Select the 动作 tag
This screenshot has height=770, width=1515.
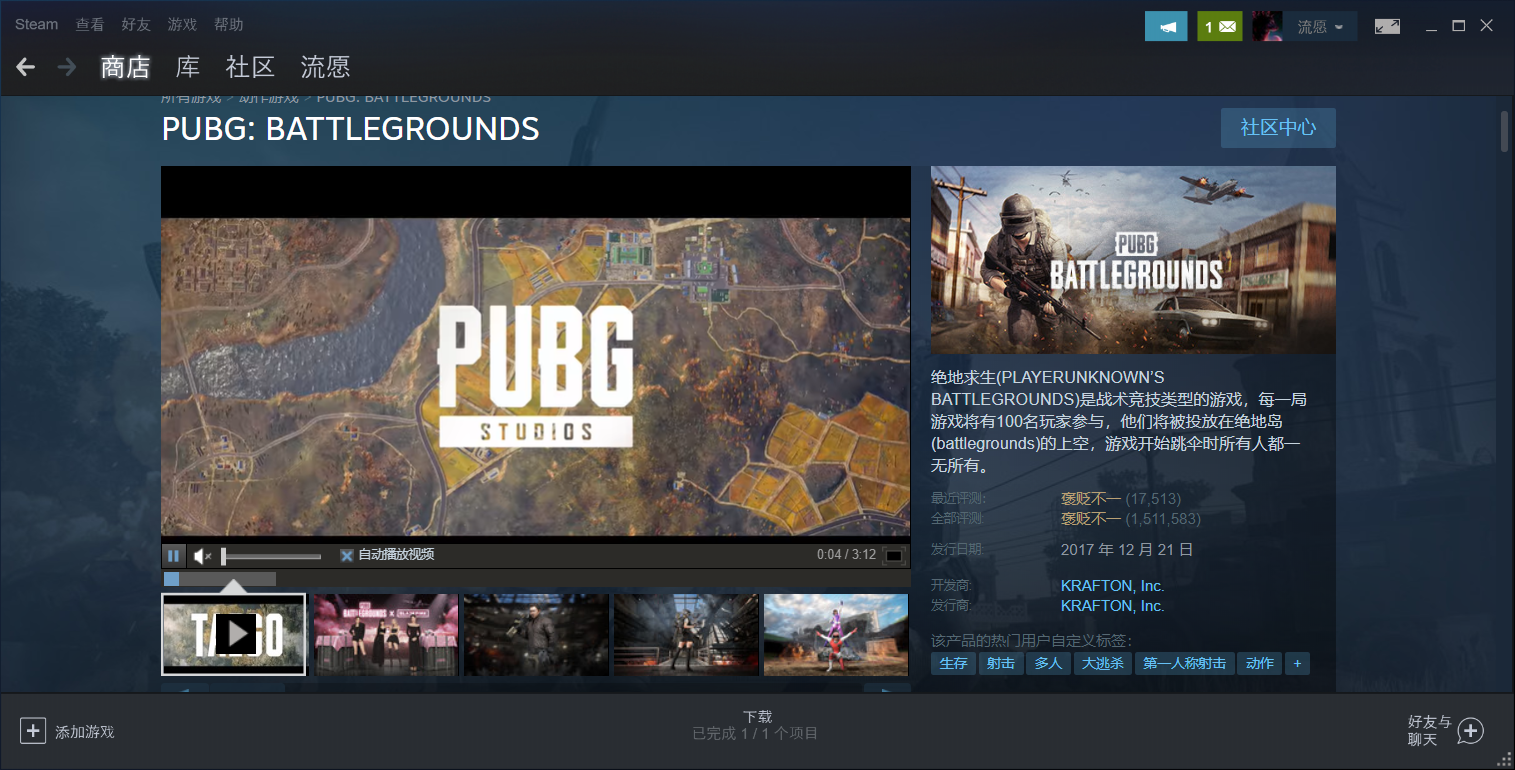tap(1260, 663)
